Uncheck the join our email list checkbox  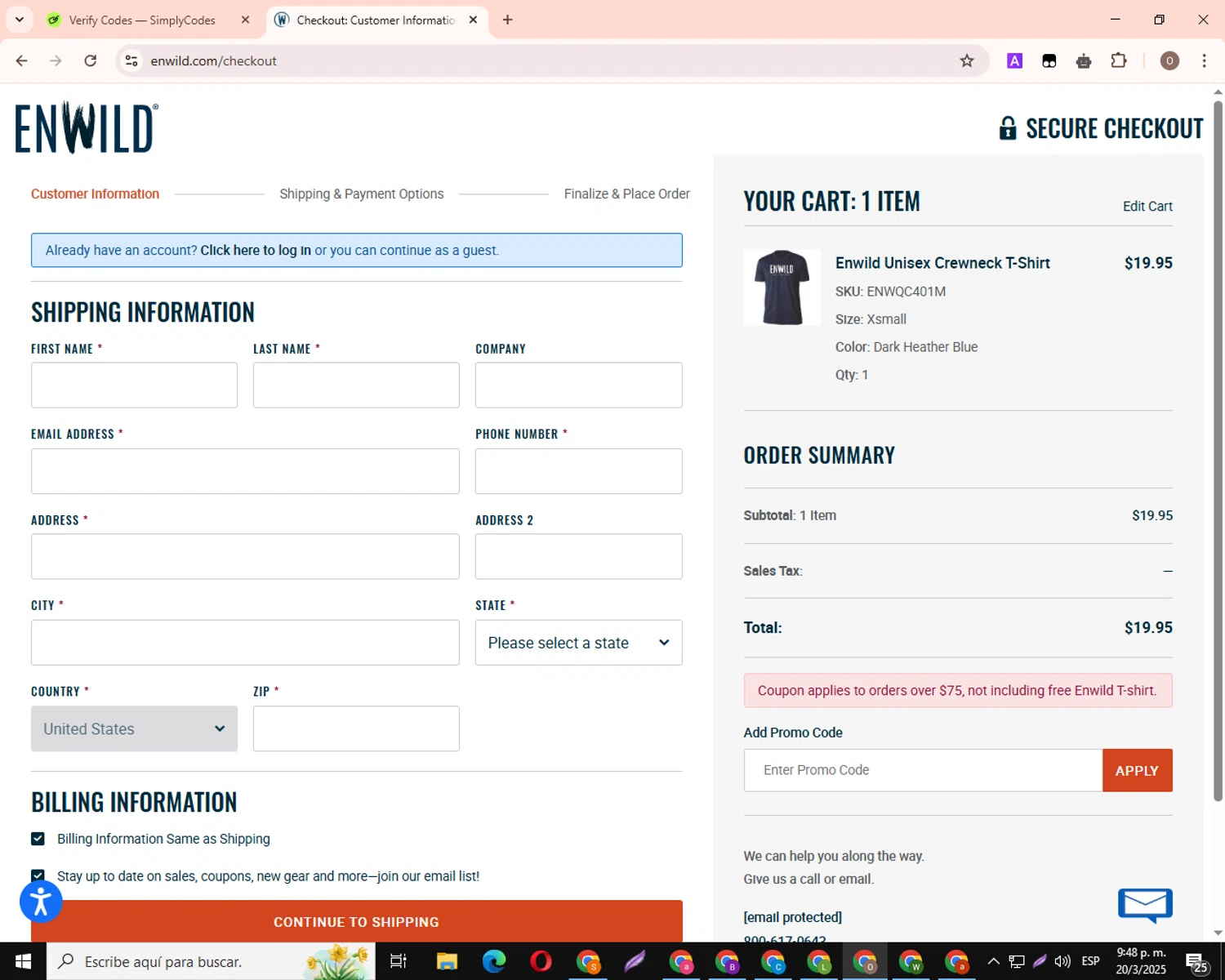pos(38,875)
